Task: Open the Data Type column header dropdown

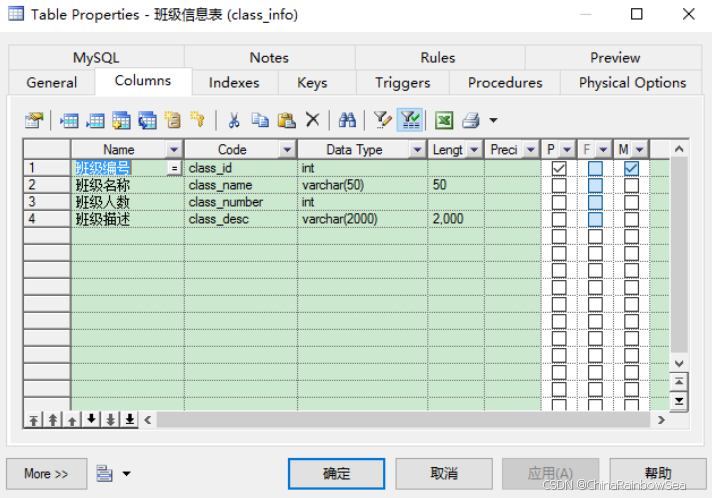Action: pyautogui.click(x=417, y=150)
